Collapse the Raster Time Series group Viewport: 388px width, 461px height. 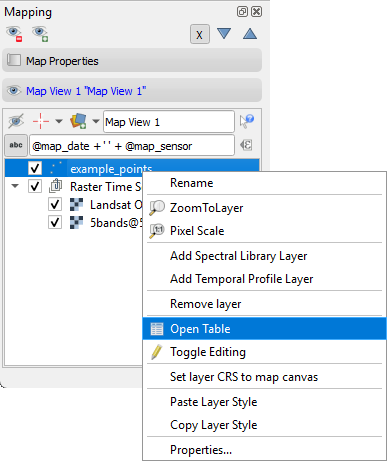[x=15, y=186]
